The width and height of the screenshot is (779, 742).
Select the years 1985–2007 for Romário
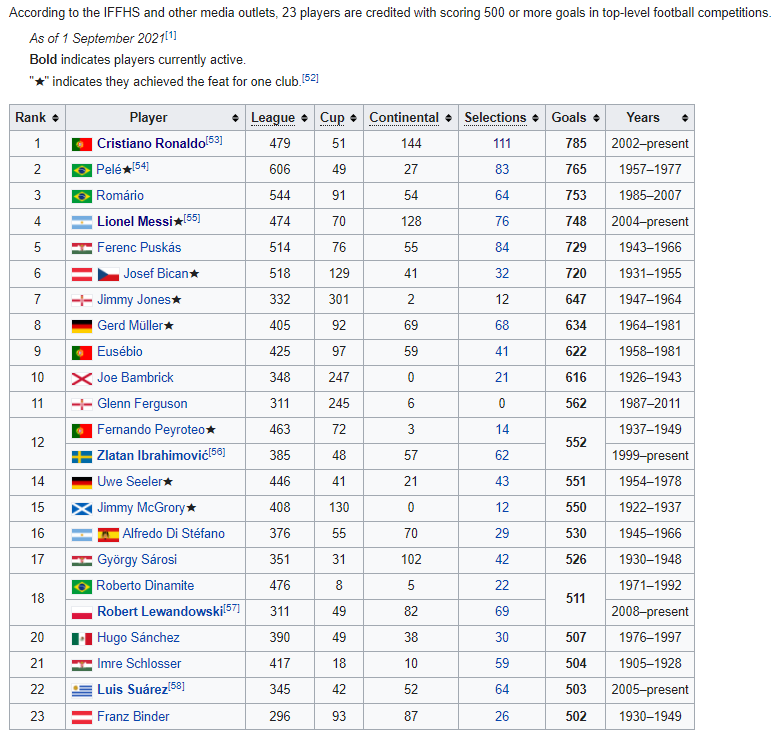point(650,196)
